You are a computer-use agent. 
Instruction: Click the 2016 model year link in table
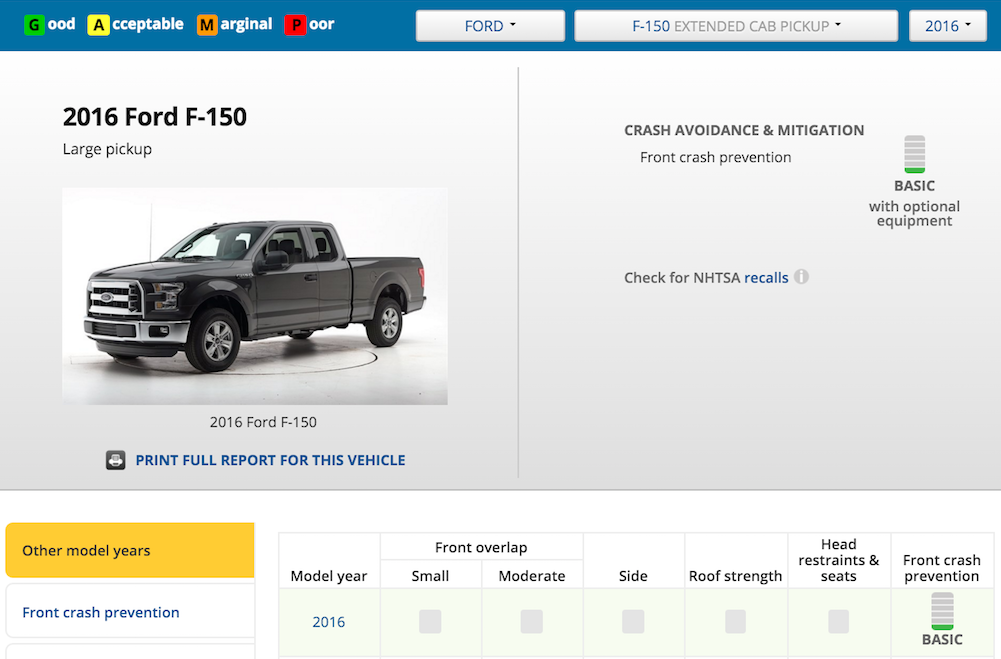(329, 622)
